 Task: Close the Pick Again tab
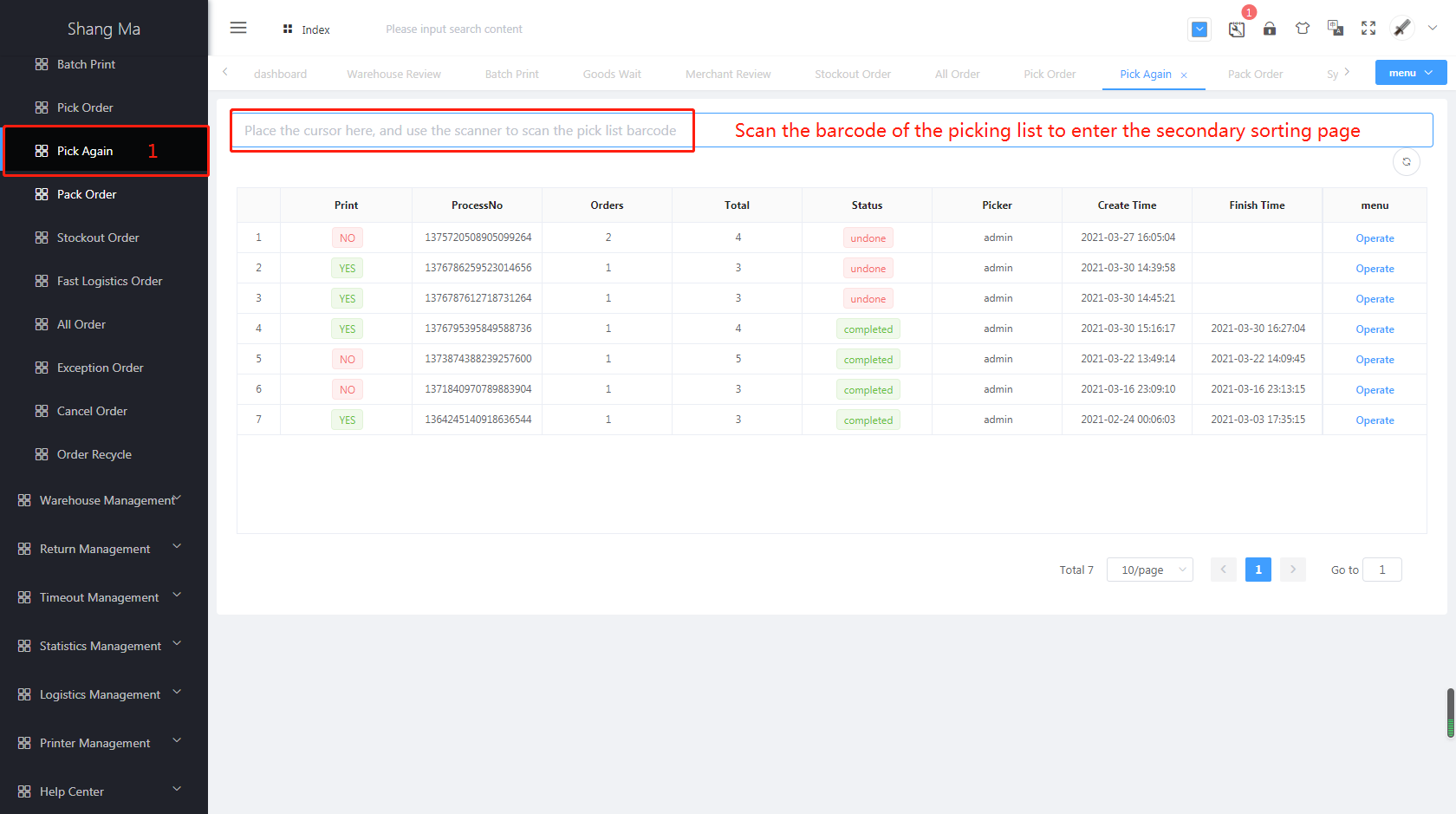click(1184, 75)
